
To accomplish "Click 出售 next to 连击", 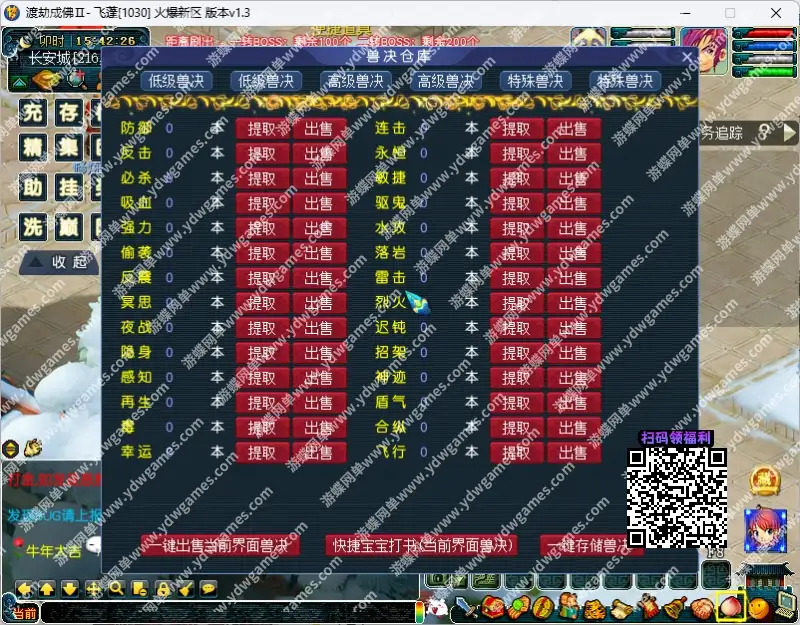I will coord(573,129).
